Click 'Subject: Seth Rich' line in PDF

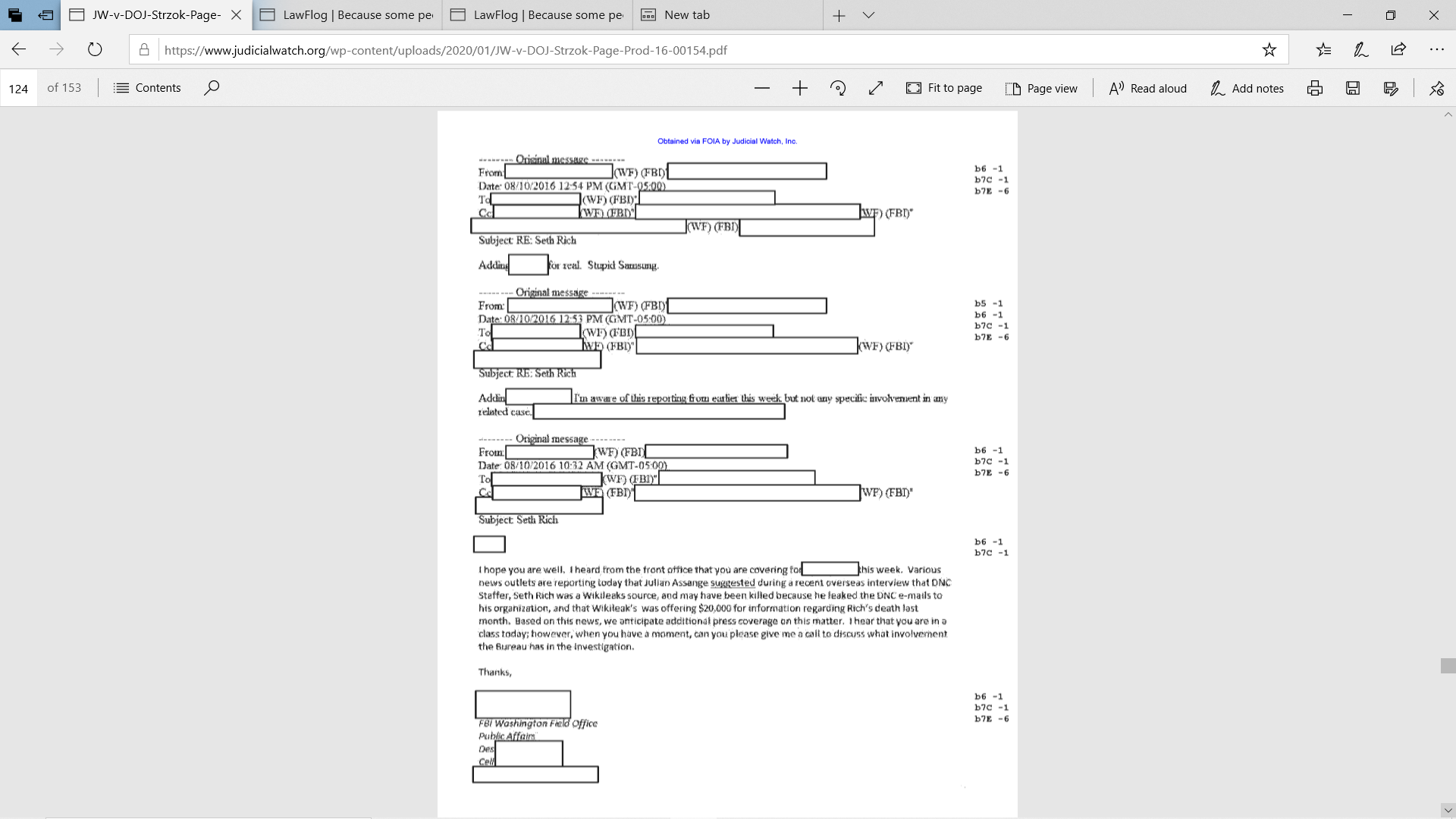coord(518,519)
